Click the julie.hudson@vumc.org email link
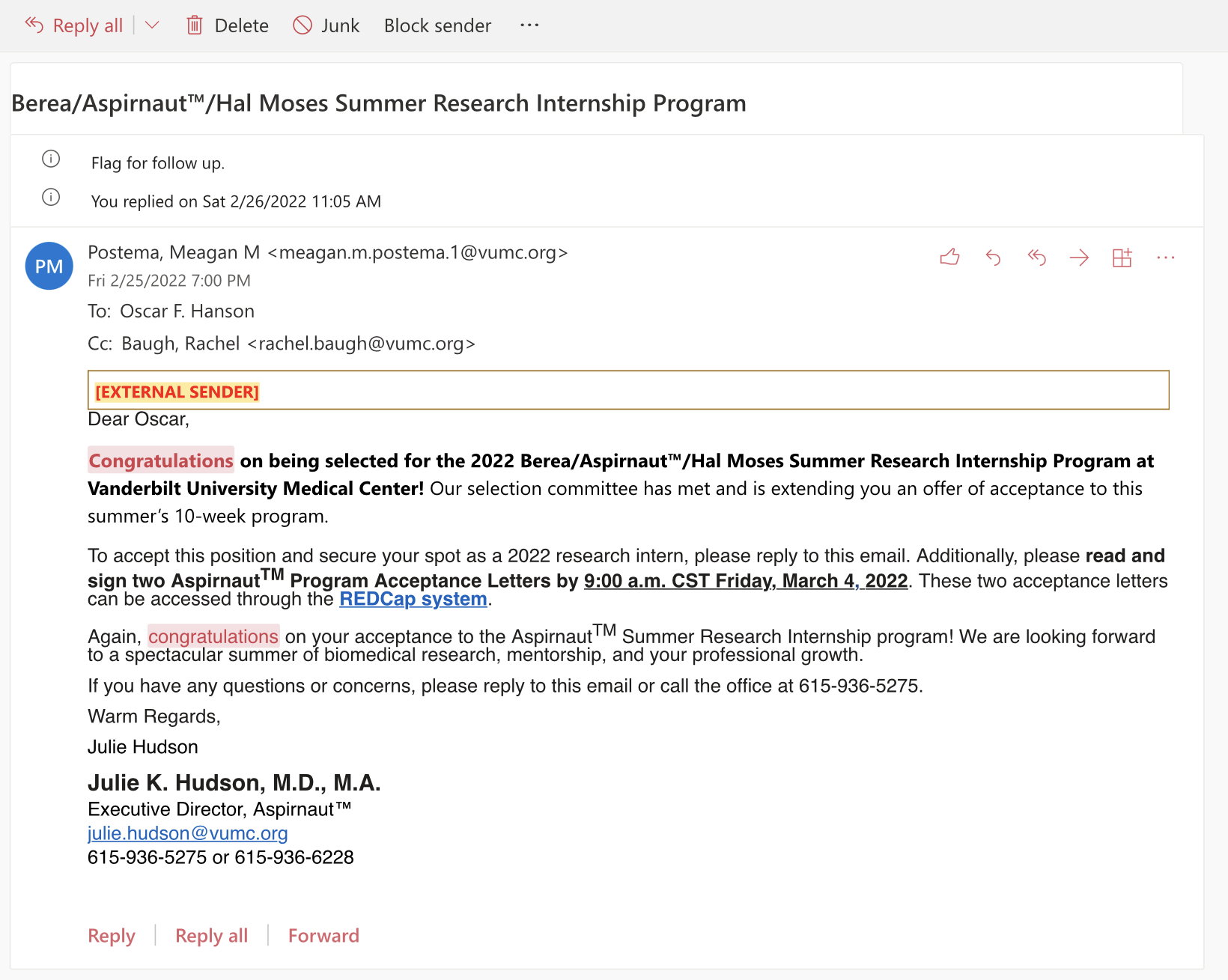This screenshot has width=1228, height=980. (x=187, y=833)
